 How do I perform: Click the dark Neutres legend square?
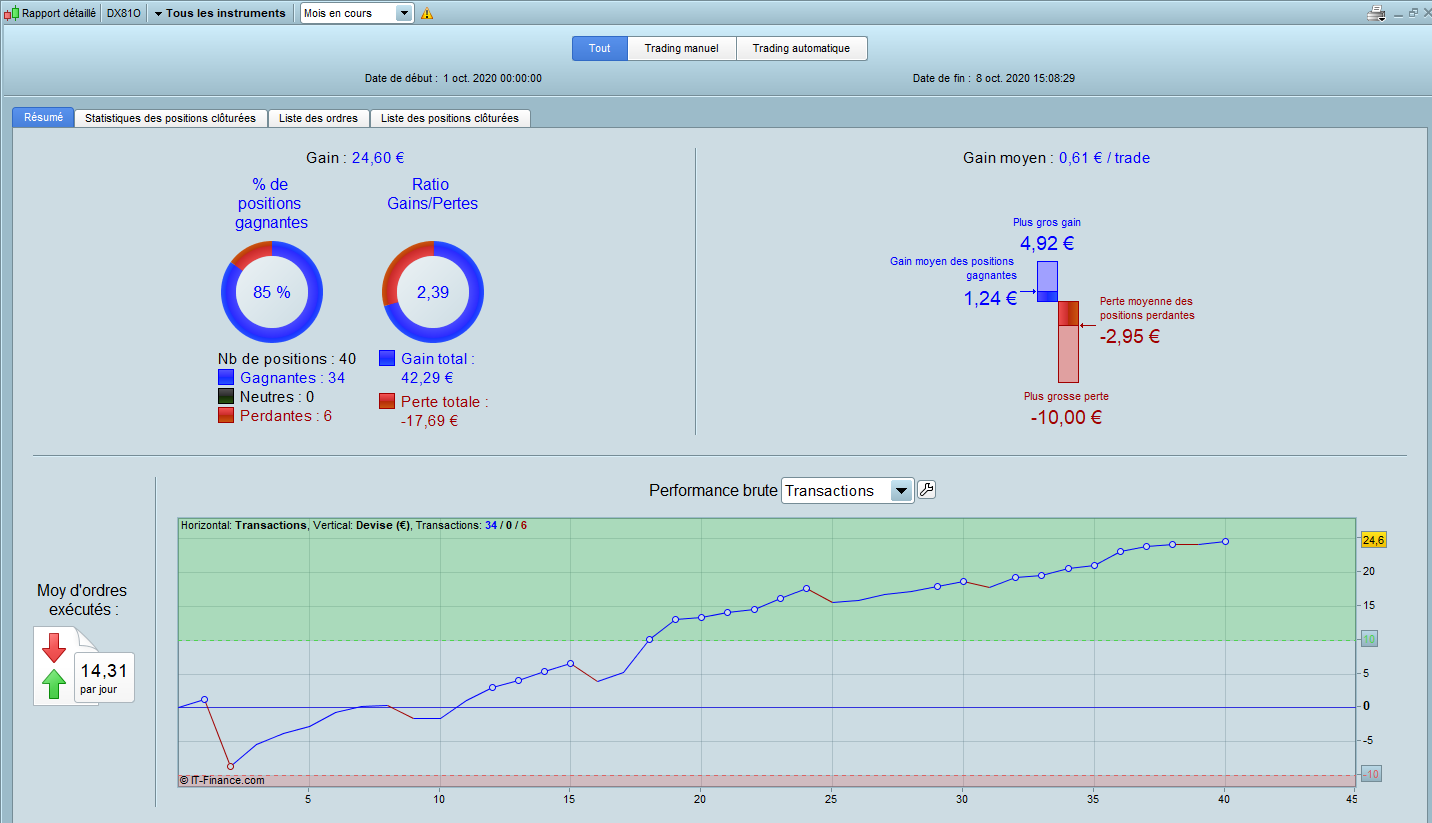click(x=226, y=397)
